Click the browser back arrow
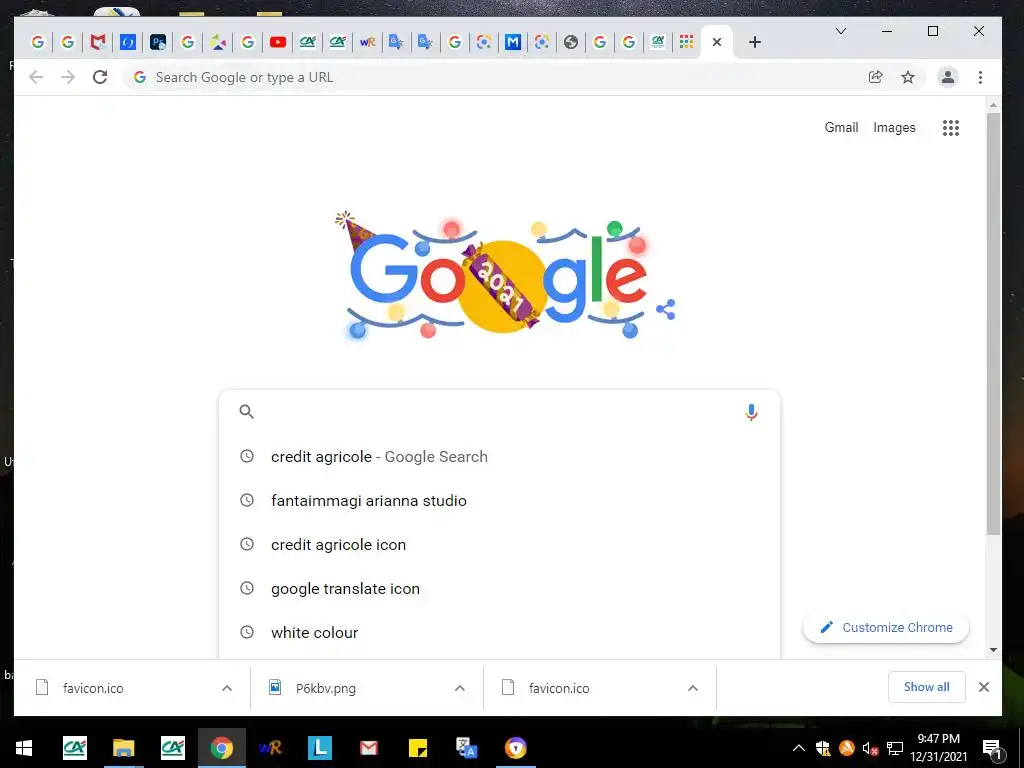 (36, 77)
